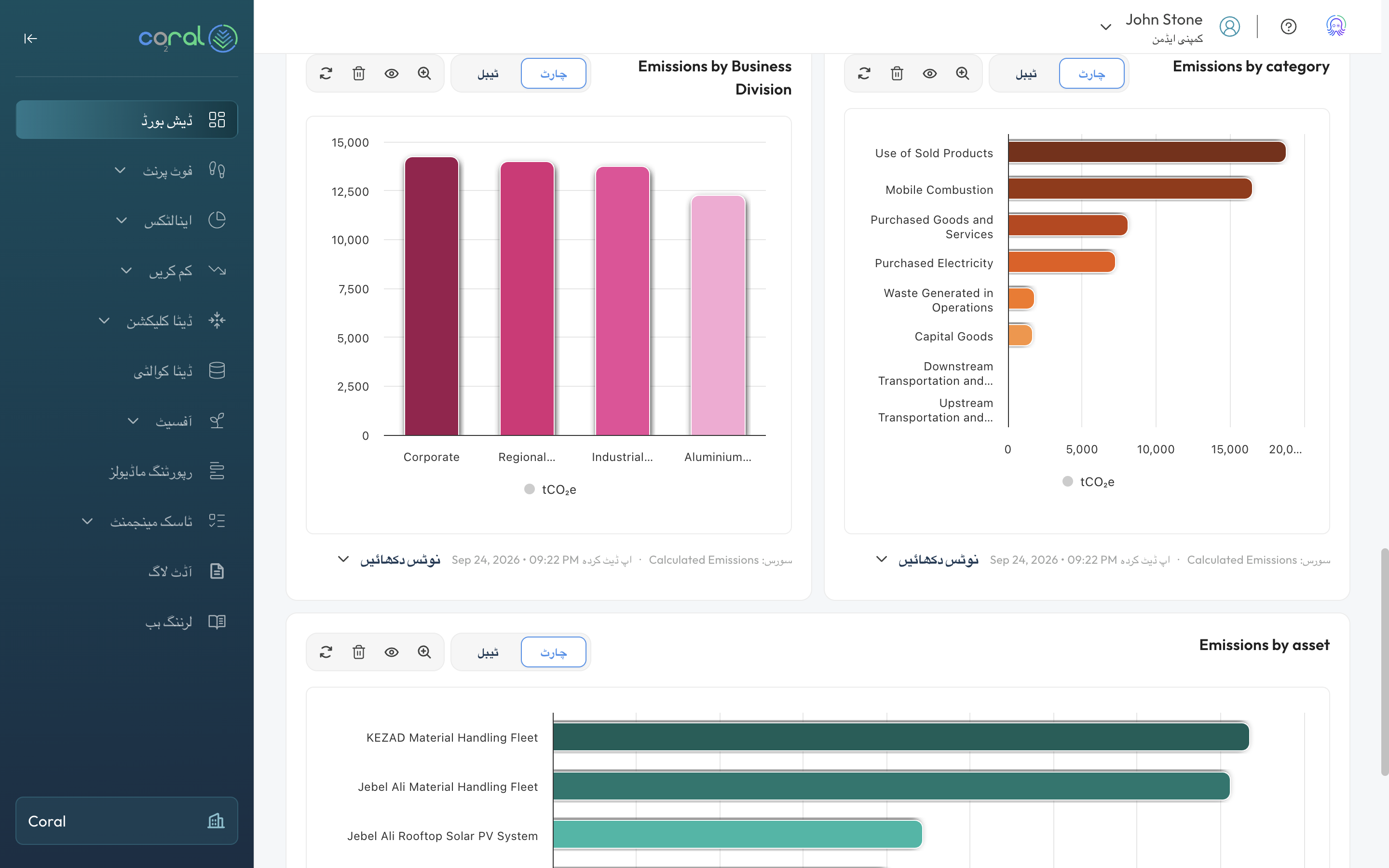Zoom into the Emissions by category chart
Screen dimensions: 1389x868
(963, 73)
